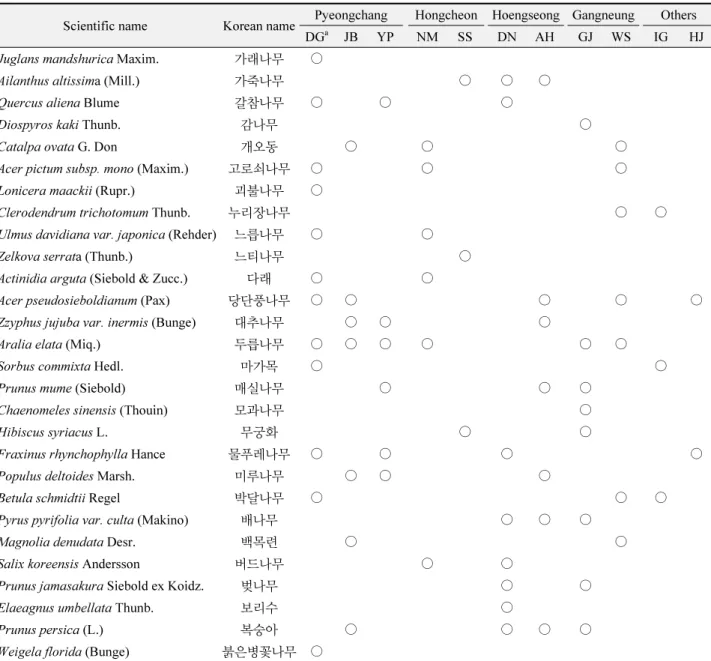Viewport: 711px width, 661px height.
Task: Click the JB column subheader
Action: click(351, 37)
